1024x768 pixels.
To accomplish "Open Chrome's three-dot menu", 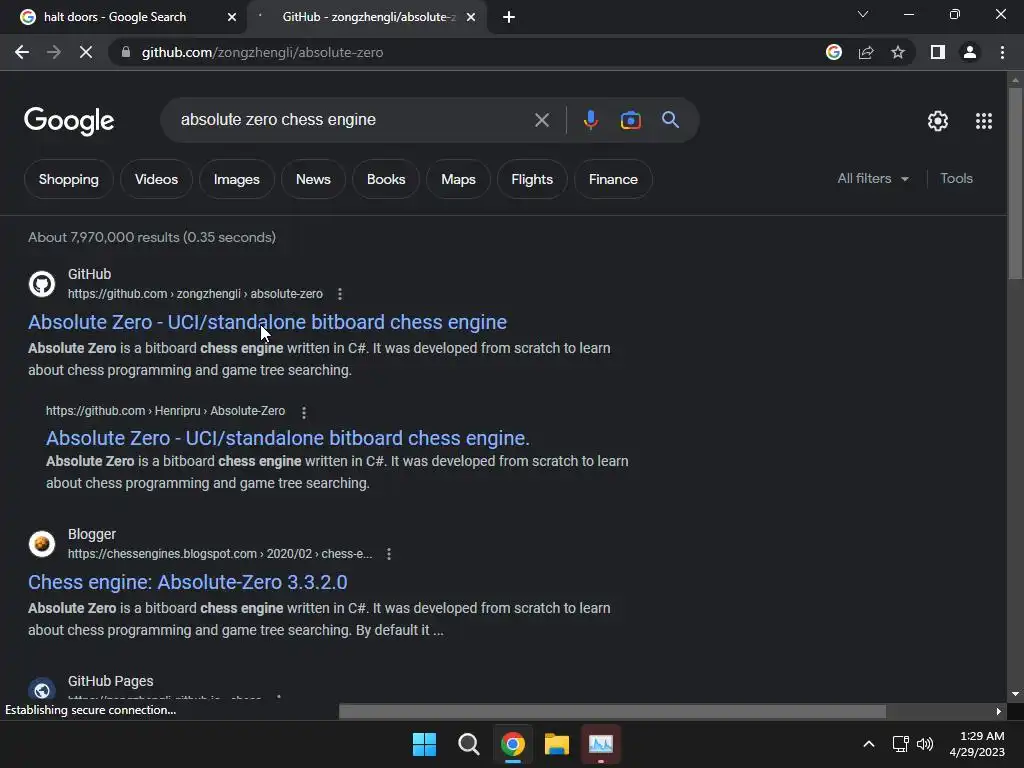I will tap(1002, 52).
